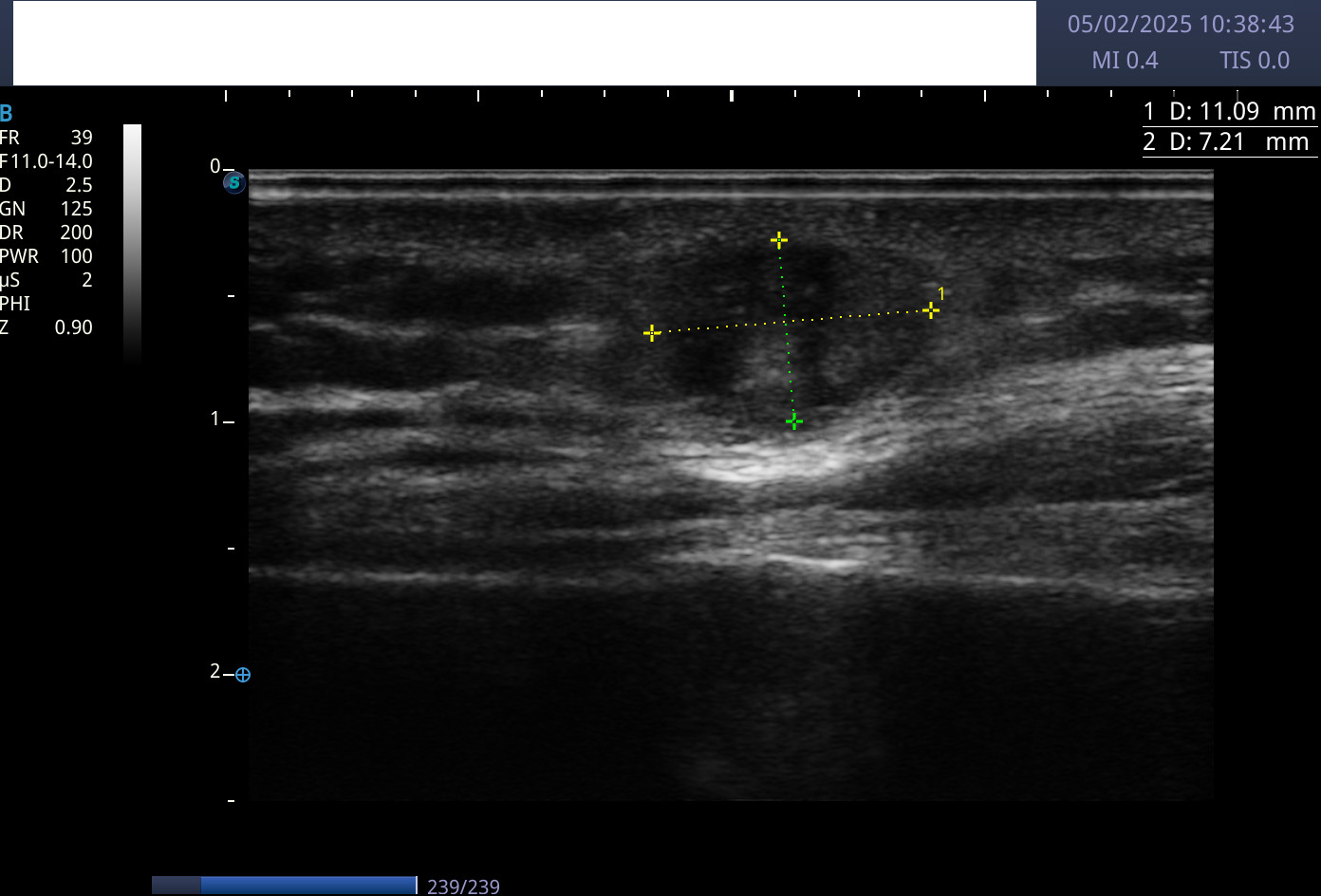Click the F11.0-14.0 frequency parameter

[47, 161]
